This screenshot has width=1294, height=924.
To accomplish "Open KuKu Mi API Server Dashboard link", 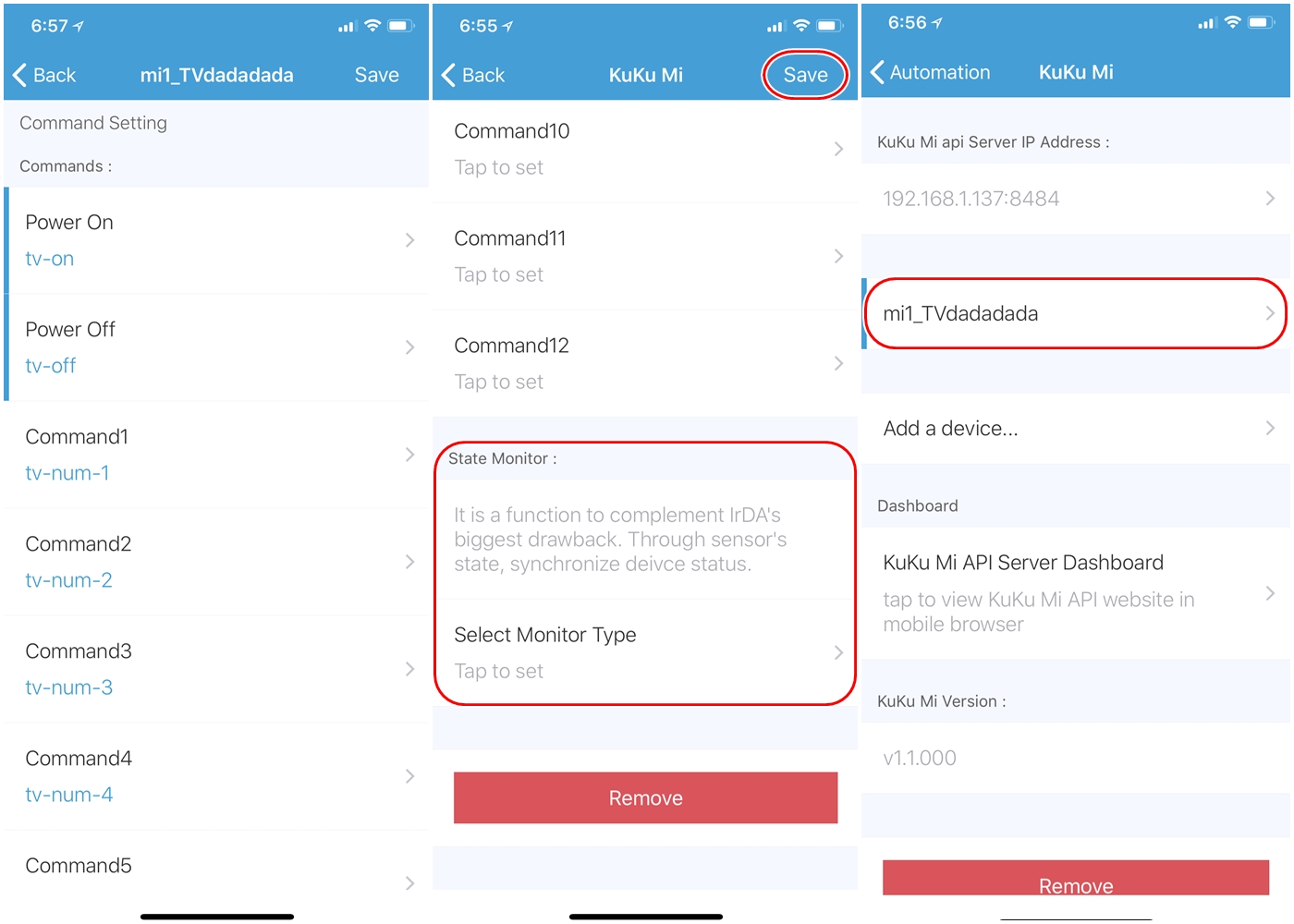I will (1076, 593).
